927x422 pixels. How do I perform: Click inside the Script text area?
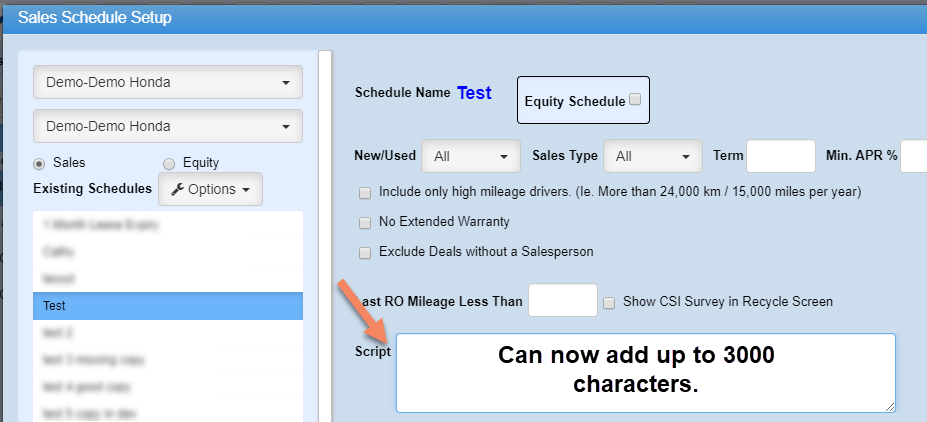[x=645, y=372]
